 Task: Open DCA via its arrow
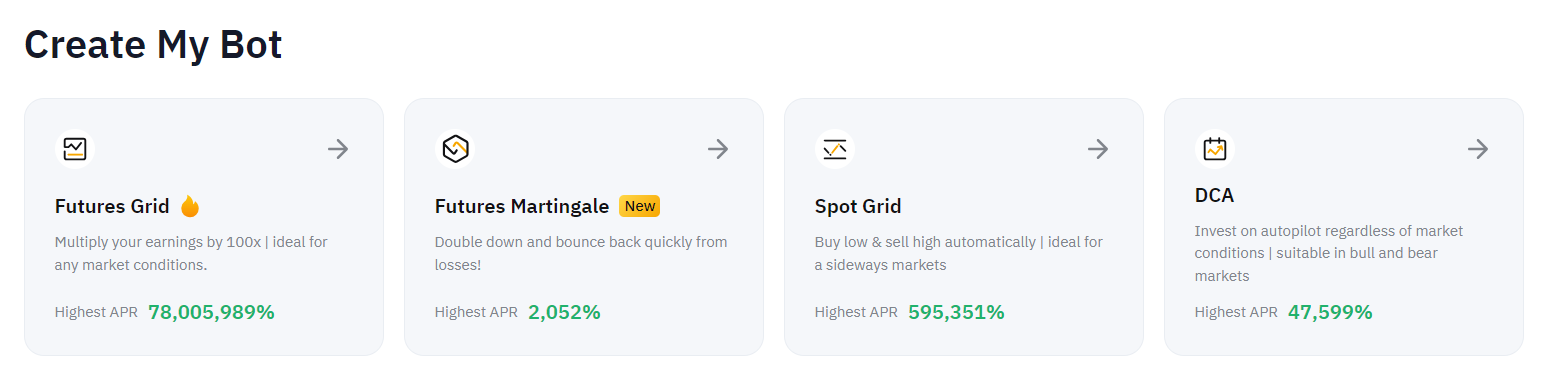pyautogui.click(x=1478, y=149)
